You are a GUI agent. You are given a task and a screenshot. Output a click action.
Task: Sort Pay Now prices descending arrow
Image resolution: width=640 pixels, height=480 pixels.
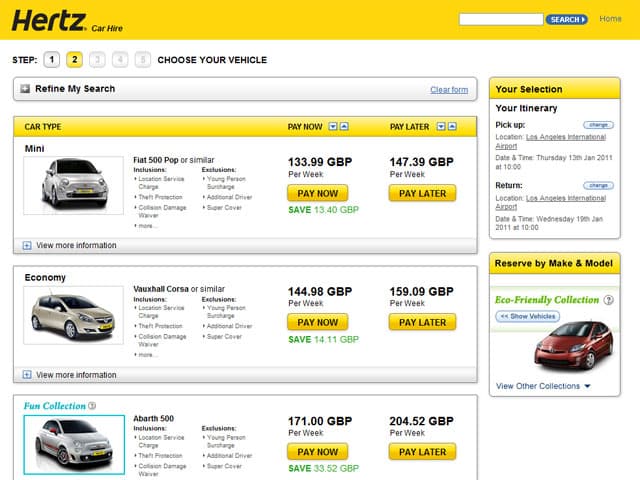coord(333,127)
